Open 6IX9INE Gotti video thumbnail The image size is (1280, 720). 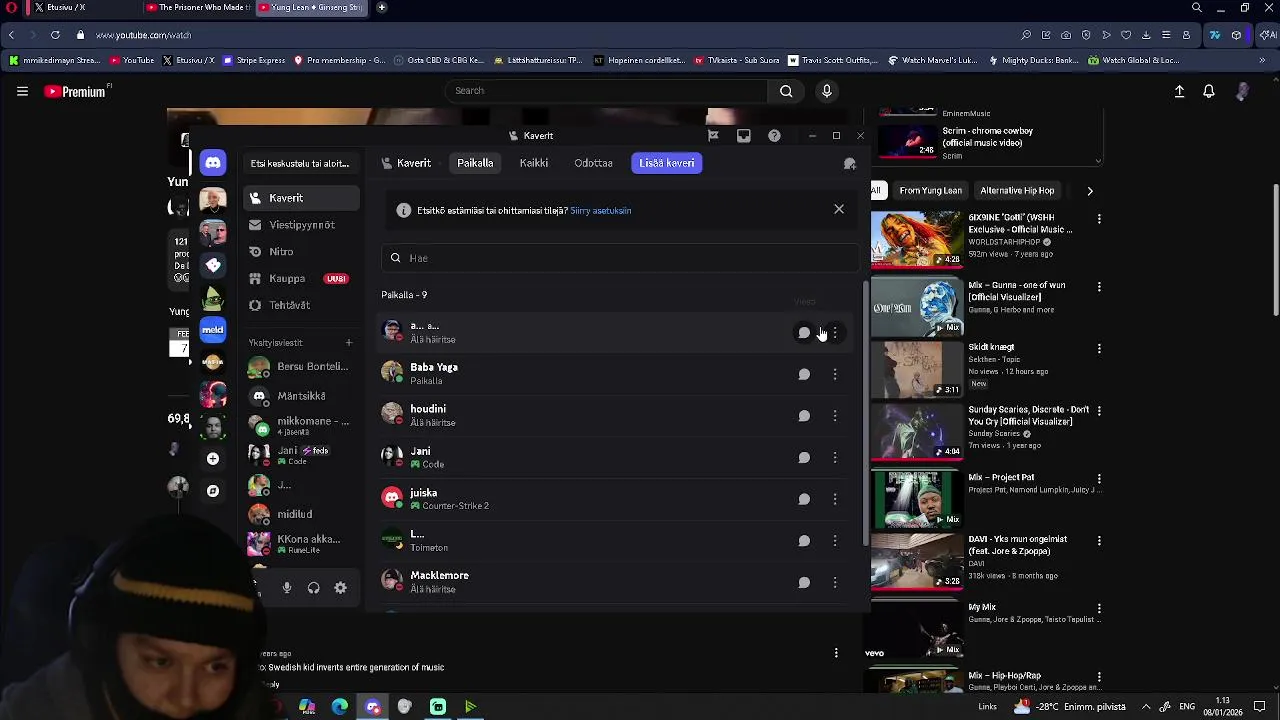[x=916, y=238]
